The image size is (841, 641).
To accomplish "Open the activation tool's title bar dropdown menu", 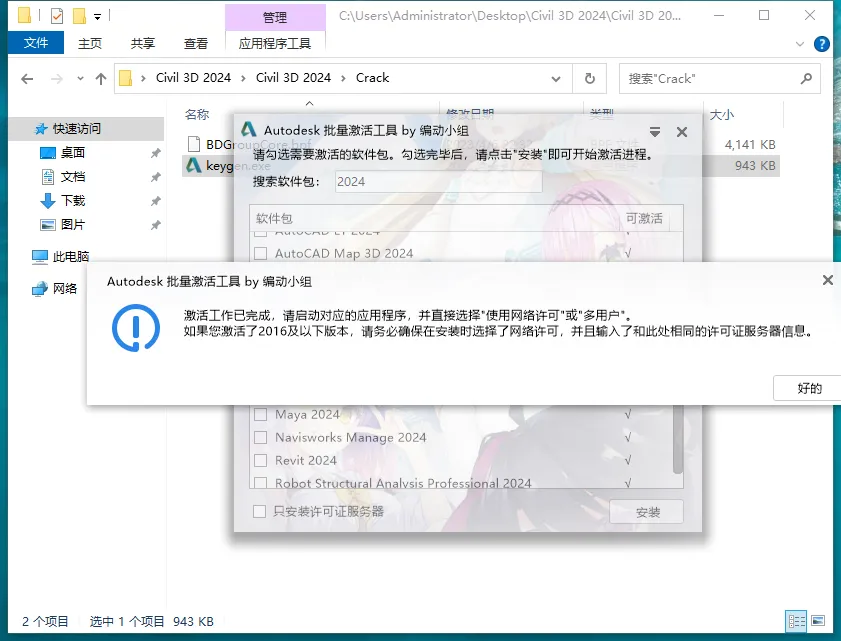I will coord(655,131).
